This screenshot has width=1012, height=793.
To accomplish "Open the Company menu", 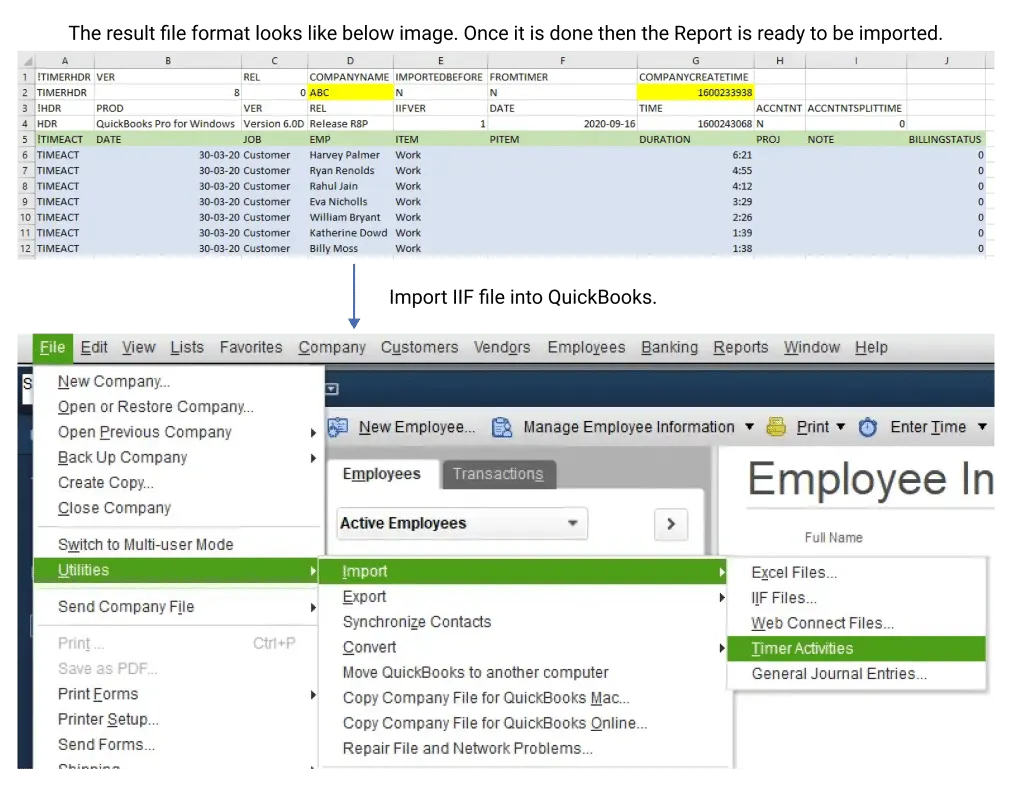I will [332, 348].
